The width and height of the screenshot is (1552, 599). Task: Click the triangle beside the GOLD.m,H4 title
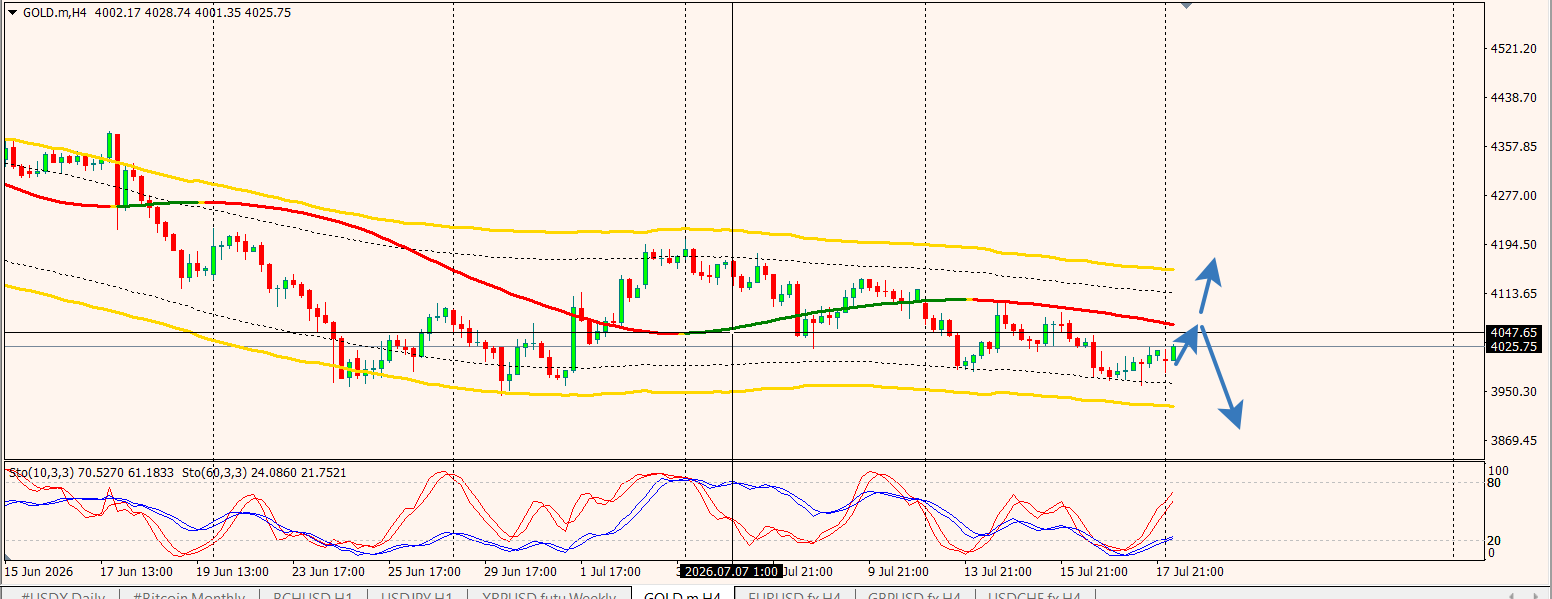(12, 13)
